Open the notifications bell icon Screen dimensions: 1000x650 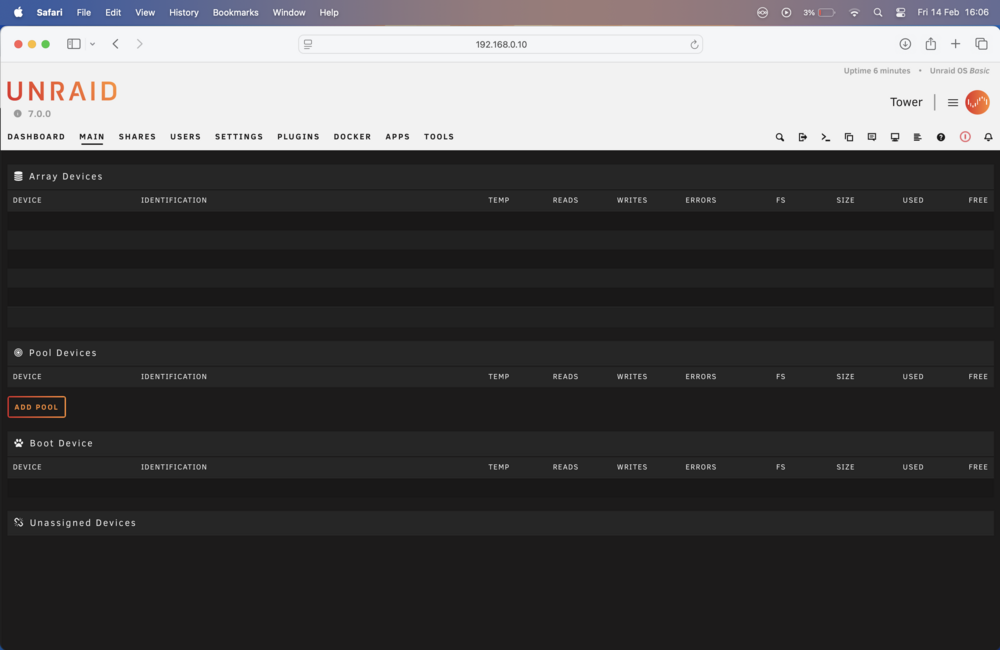point(988,137)
